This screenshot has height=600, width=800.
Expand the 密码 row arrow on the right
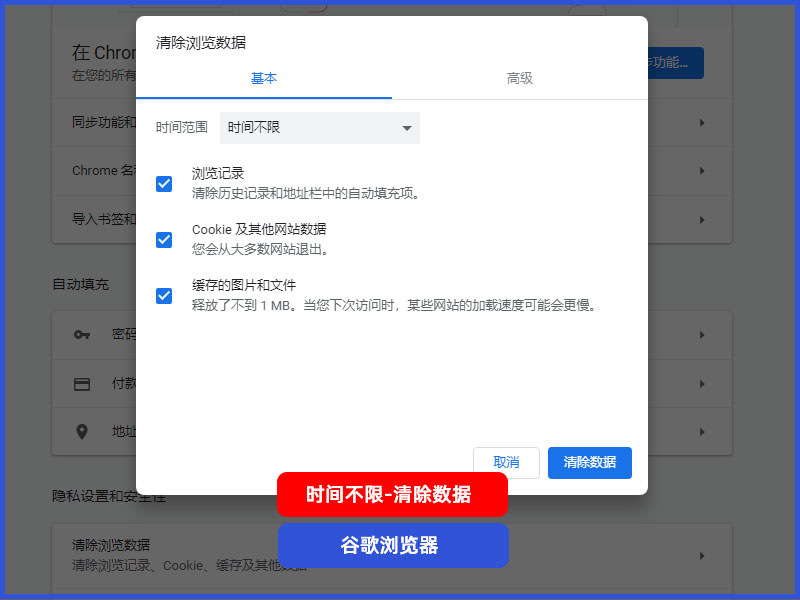click(702, 335)
